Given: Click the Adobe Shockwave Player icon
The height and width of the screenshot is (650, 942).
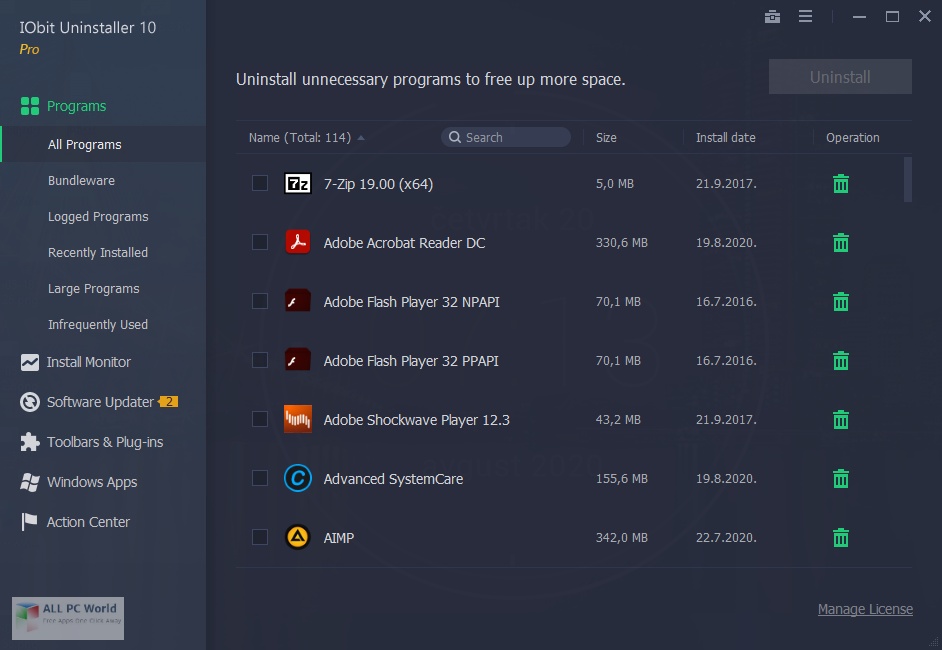Looking at the screenshot, I should point(297,419).
